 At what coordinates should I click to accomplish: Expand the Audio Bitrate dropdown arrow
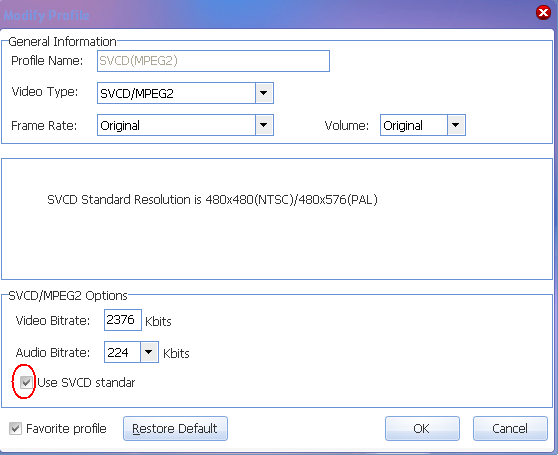coord(149,352)
